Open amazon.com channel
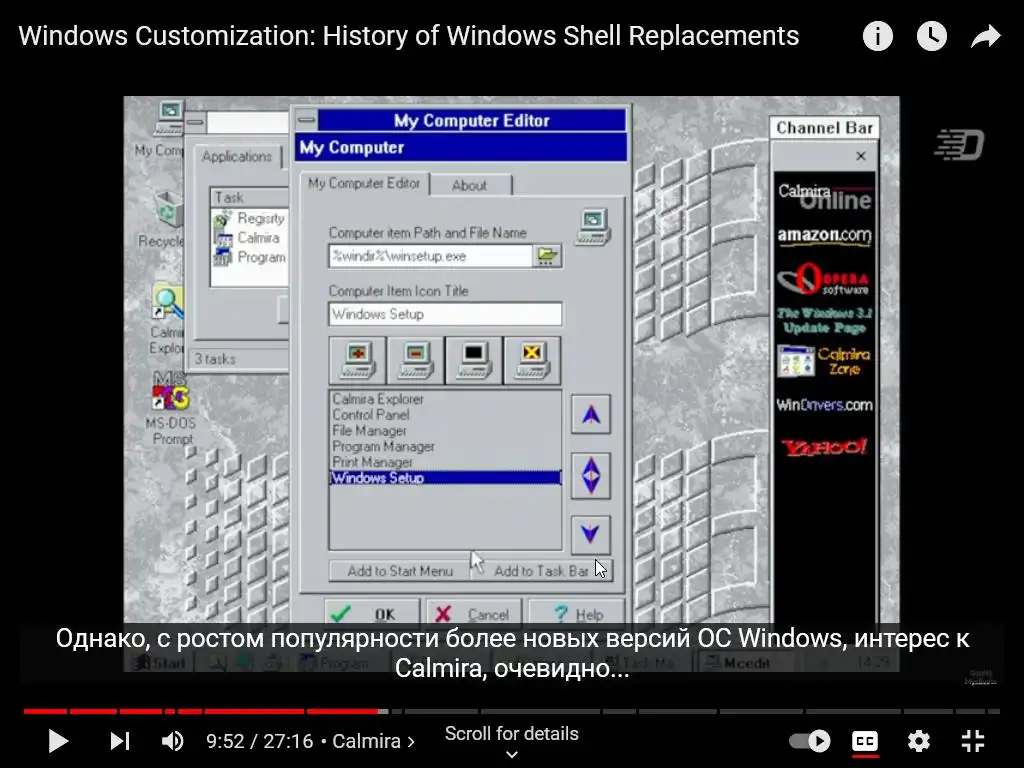1024x768 pixels. 824,236
